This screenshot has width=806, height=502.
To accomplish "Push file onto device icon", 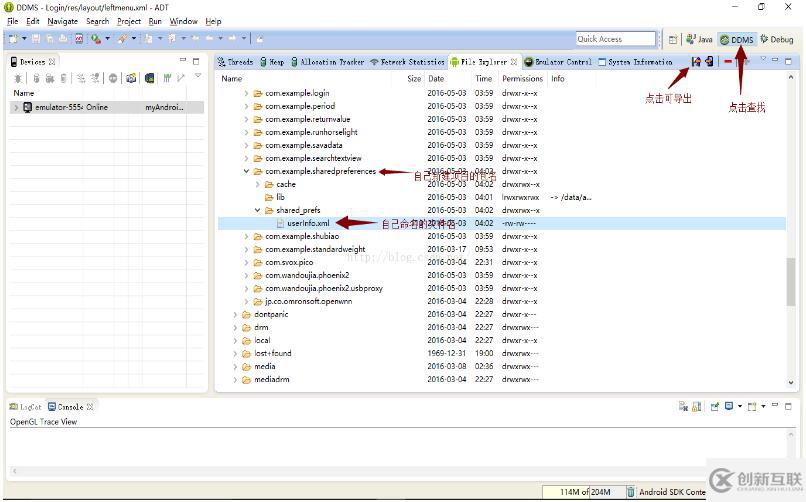I will point(709,62).
